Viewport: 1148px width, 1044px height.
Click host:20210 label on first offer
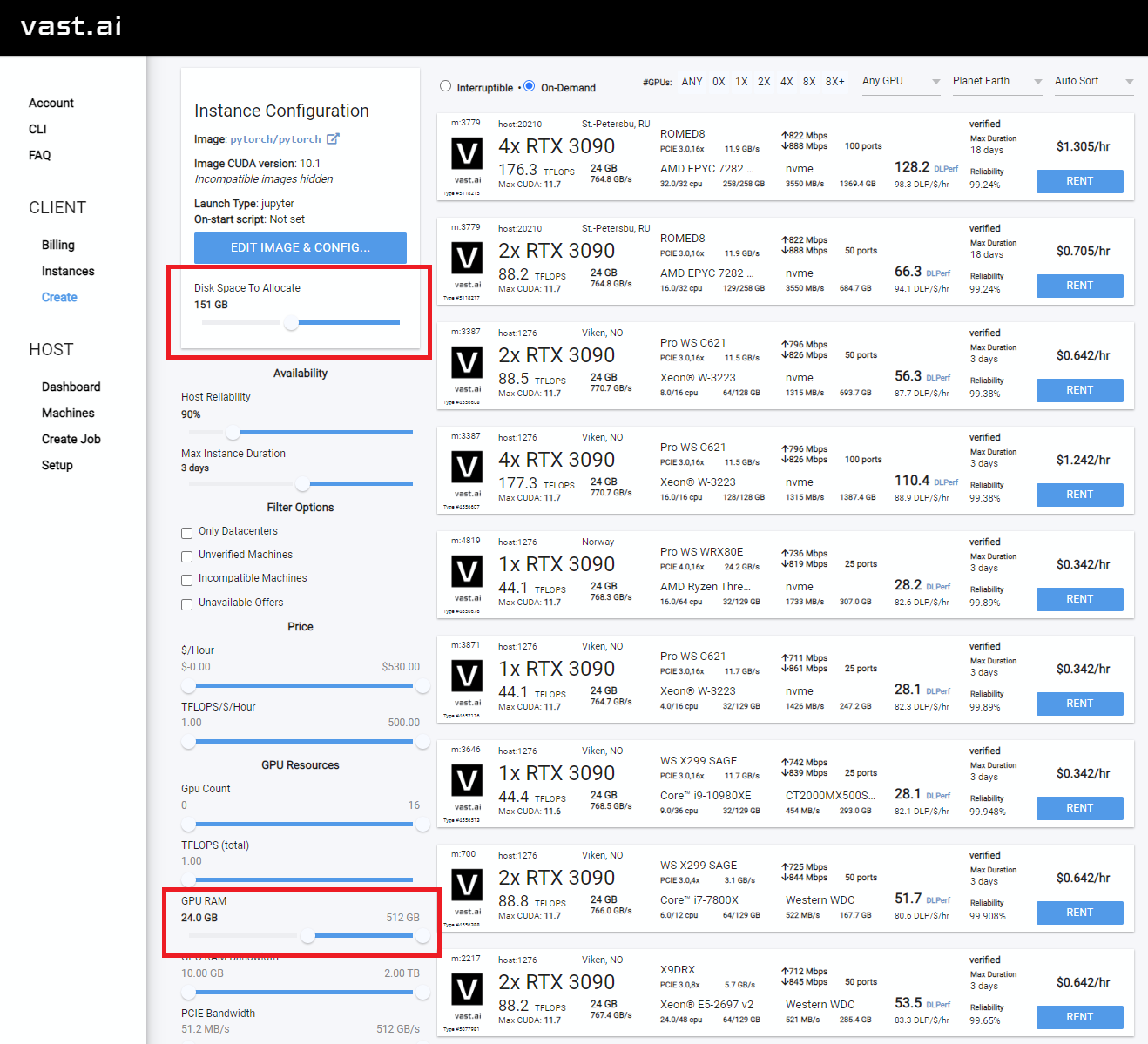pos(520,125)
